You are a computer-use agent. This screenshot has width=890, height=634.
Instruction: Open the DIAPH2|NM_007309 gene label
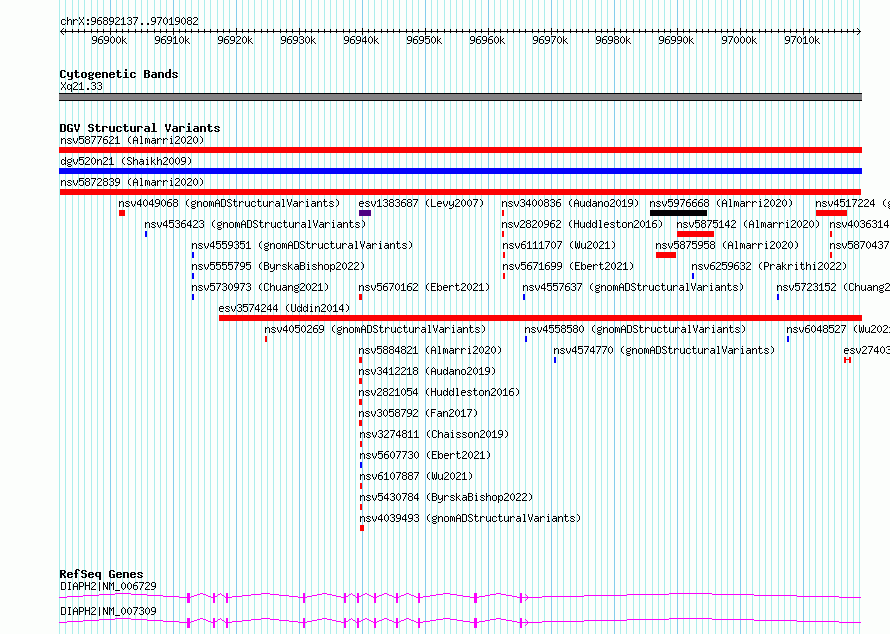point(108,611)
